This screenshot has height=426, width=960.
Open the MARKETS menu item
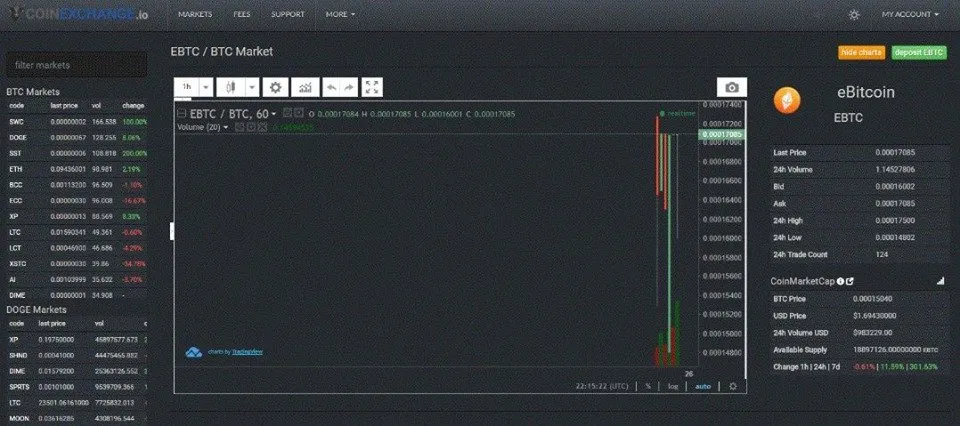[195, 15]
